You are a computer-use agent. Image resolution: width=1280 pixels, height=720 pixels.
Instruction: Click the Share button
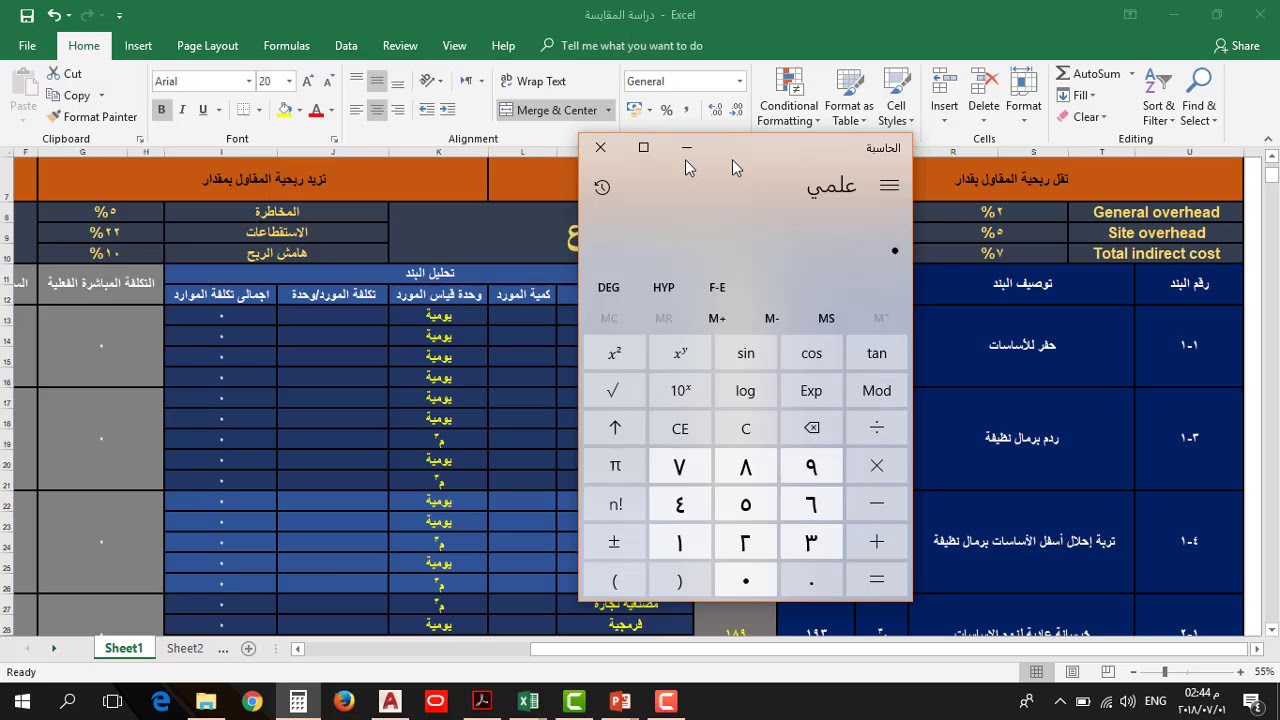tap(1237, 46)
